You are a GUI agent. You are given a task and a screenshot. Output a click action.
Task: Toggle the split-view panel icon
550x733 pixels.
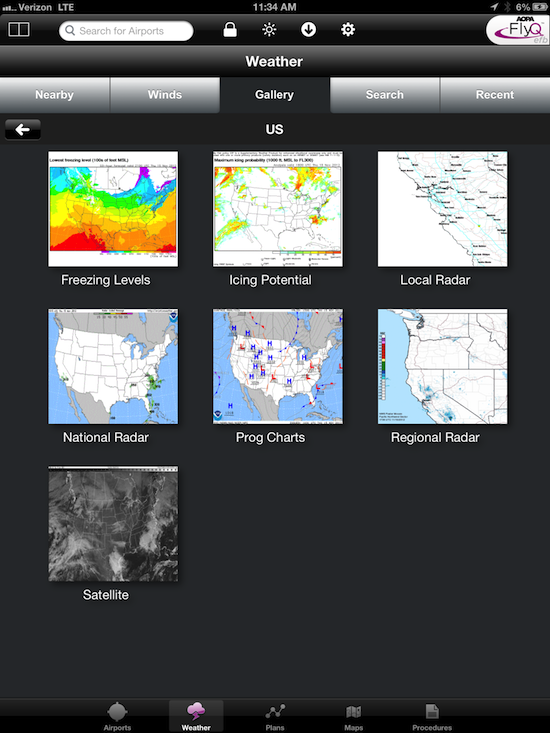pyautogui.click(x=19, y=30)
